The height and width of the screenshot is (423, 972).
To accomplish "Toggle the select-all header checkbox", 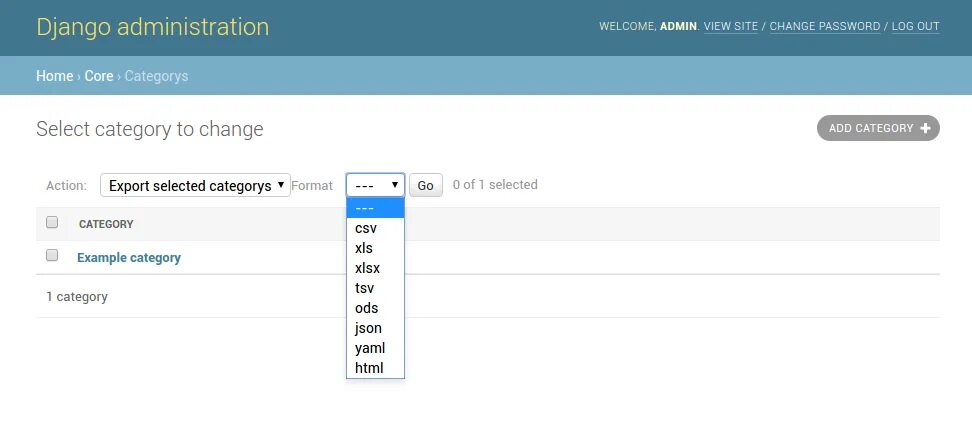I will pyautogui.click(x=52, y=222).
